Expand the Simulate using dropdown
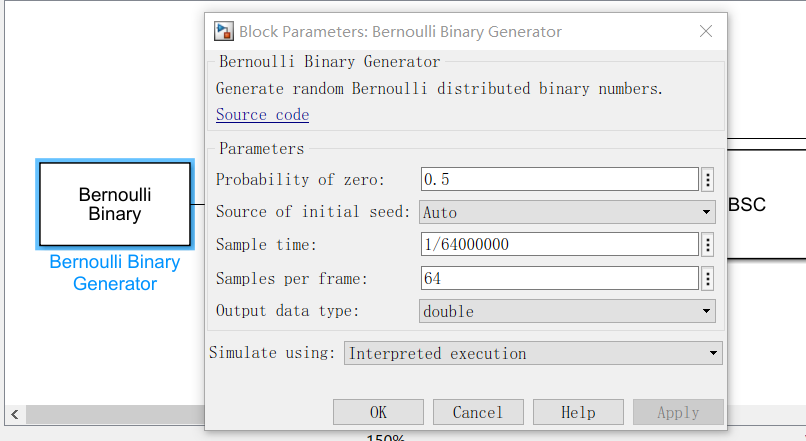The height and width of the screenshot is (441, 806). (x=533, y=353)
